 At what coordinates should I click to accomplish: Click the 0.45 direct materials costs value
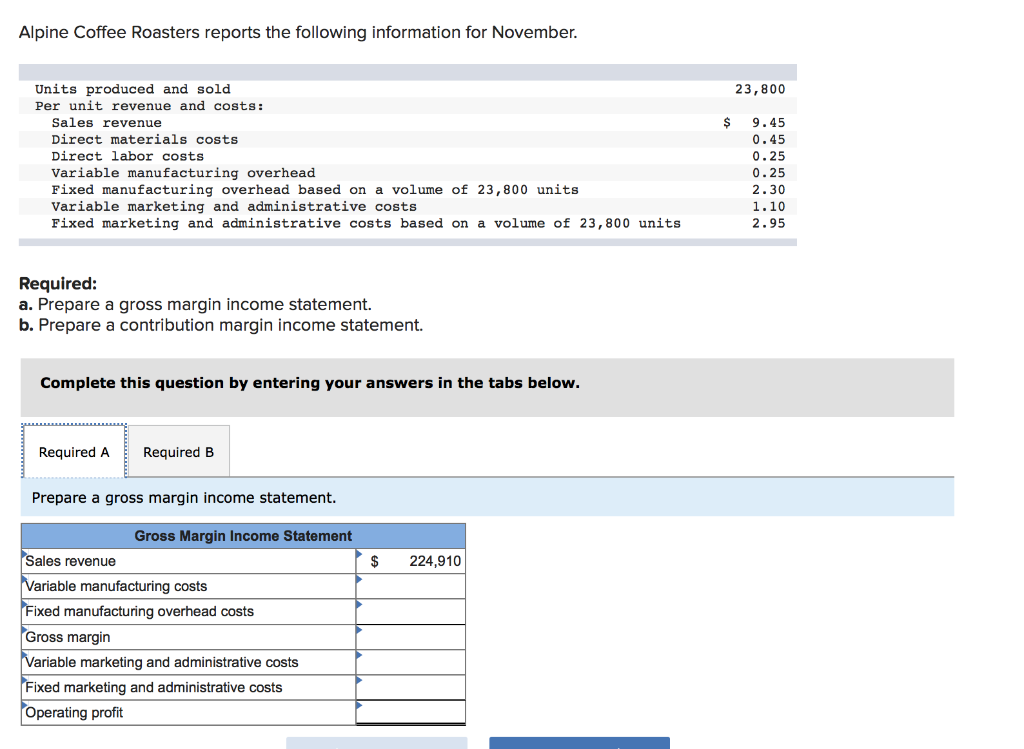pos(769,140)
